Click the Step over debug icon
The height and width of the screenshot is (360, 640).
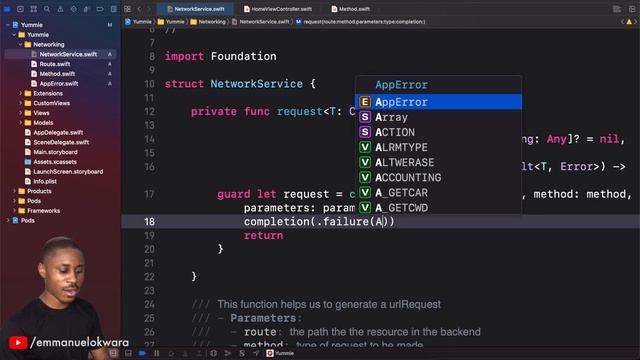tap(171, 353)
